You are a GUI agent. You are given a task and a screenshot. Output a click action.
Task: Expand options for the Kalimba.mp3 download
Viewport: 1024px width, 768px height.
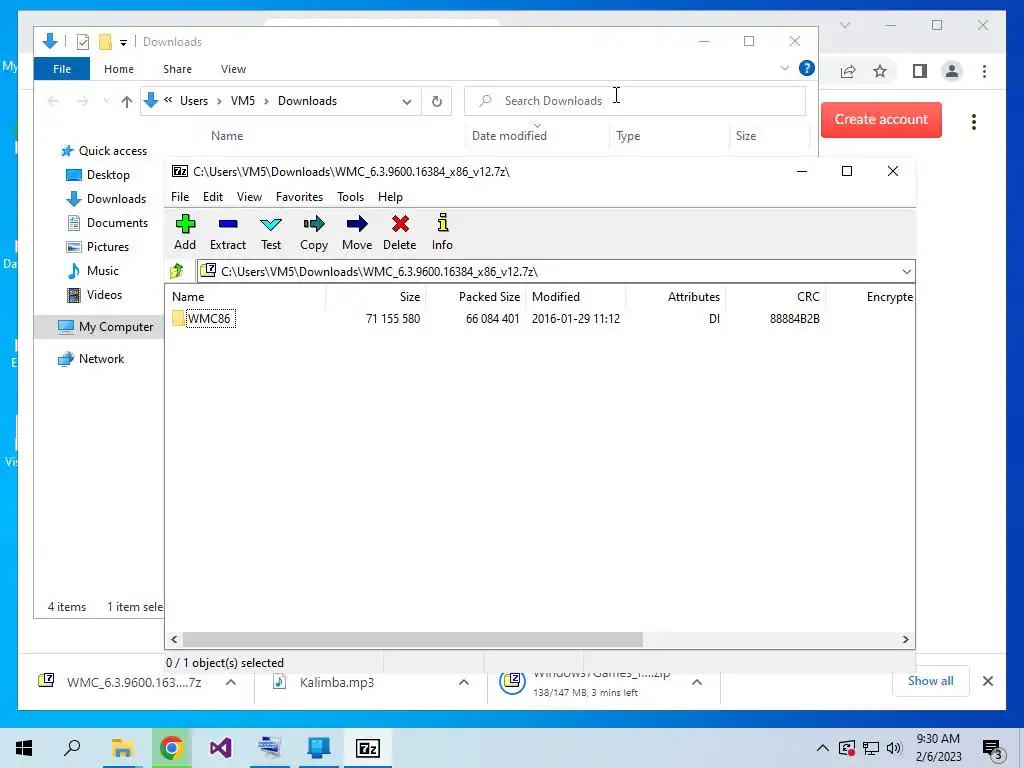(x=464, y=682)
